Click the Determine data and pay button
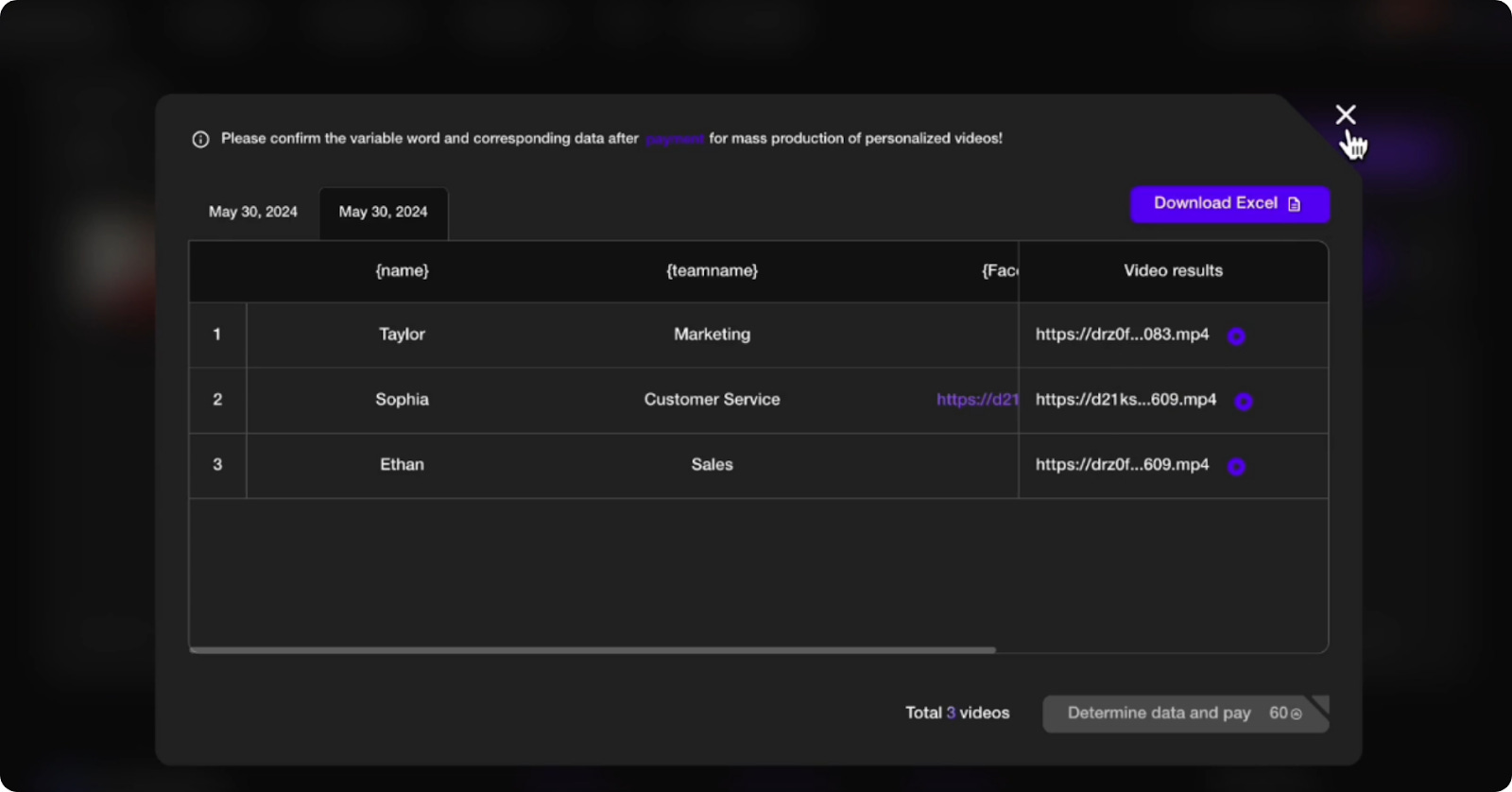1512x792 pixels. coord(1186,714)
